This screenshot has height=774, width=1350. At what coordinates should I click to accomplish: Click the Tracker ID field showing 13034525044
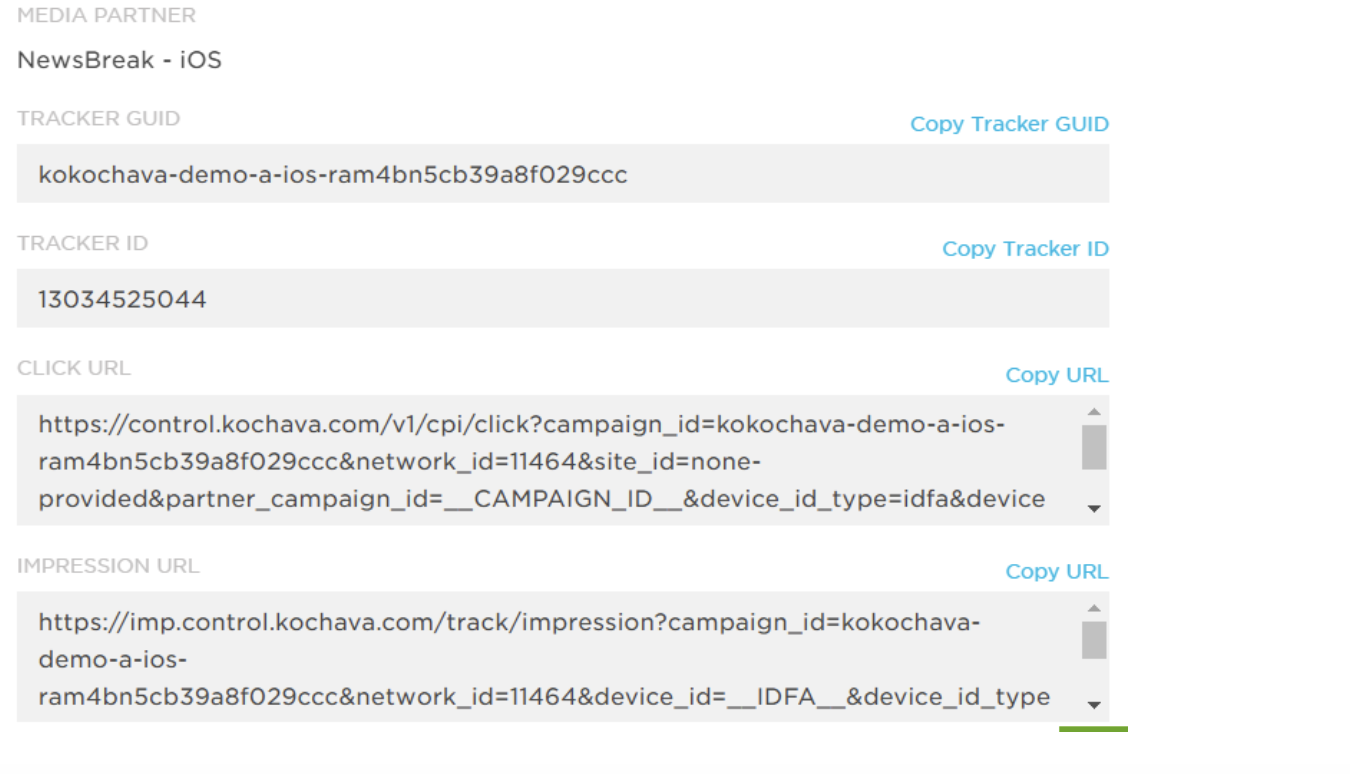pos(562,299)
